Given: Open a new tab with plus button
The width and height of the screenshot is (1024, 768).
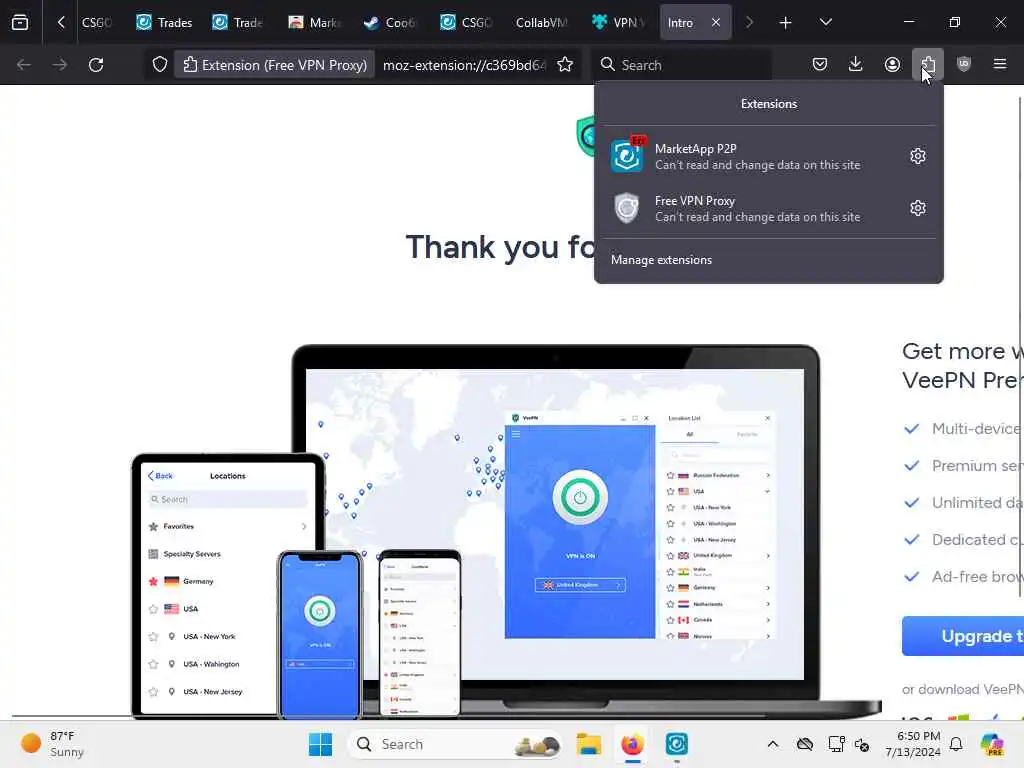Looking at the screenshot, I should point(786,22).
